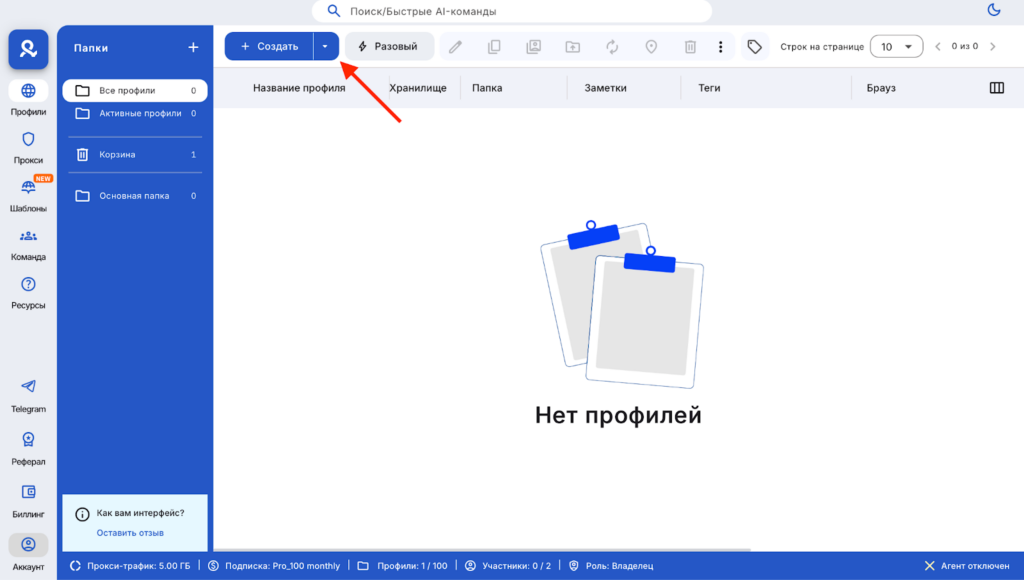The height and width of the screenshot is (580, 1024).
Task: Add a new folder with plus icon
Action: [x=193, y=48]
